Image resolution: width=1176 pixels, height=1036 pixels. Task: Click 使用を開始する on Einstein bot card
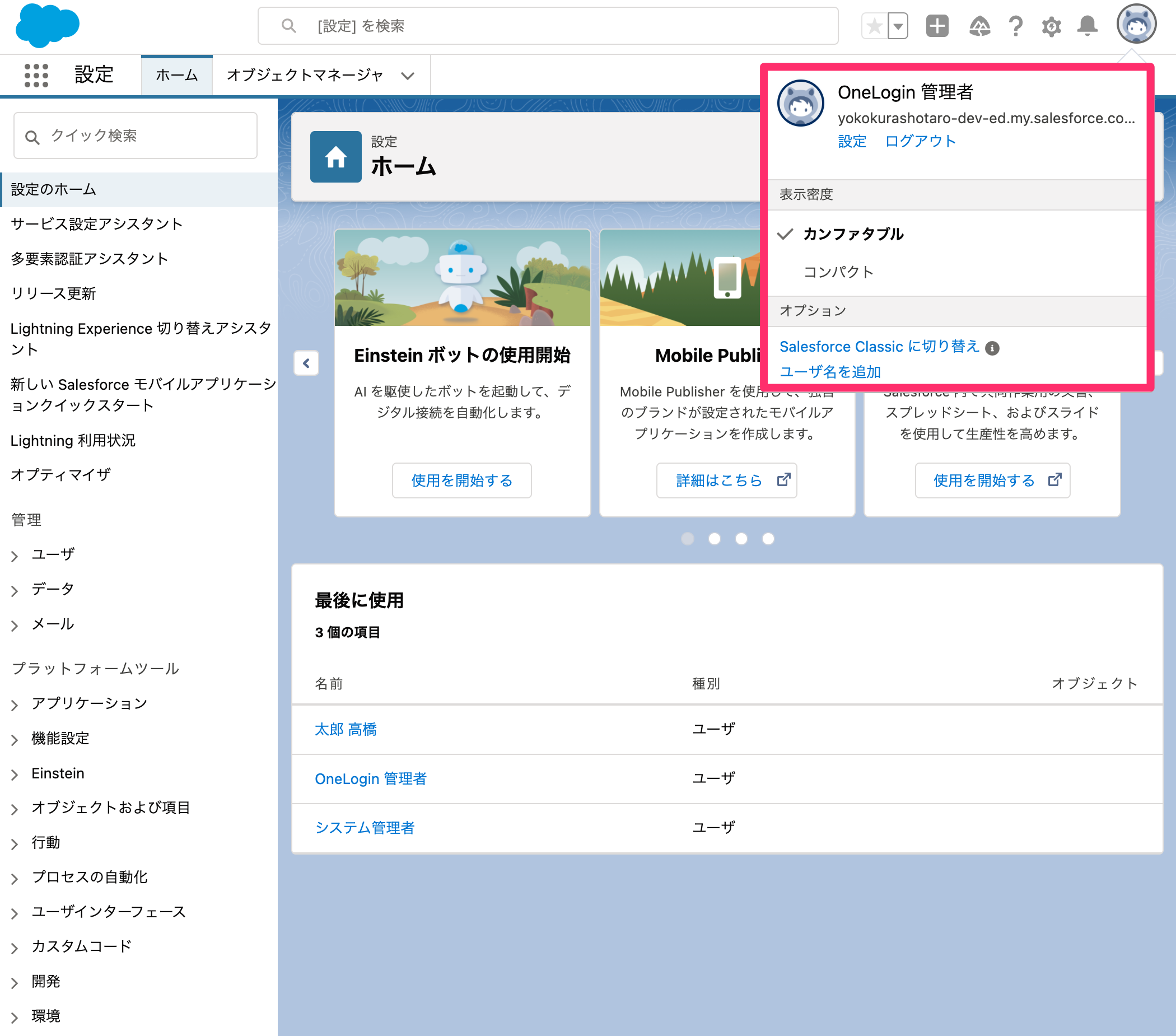click(461, 480)
